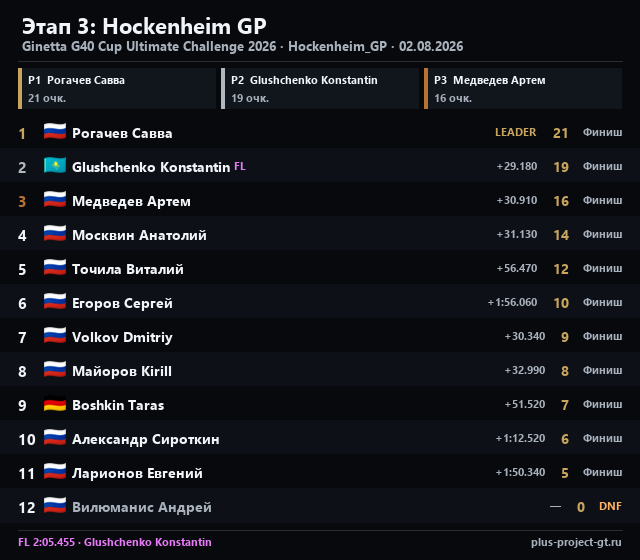Click the Russian flag beside Рогачев Савва
The height and width of the screenshot is (560, 640).
(55, 132)
